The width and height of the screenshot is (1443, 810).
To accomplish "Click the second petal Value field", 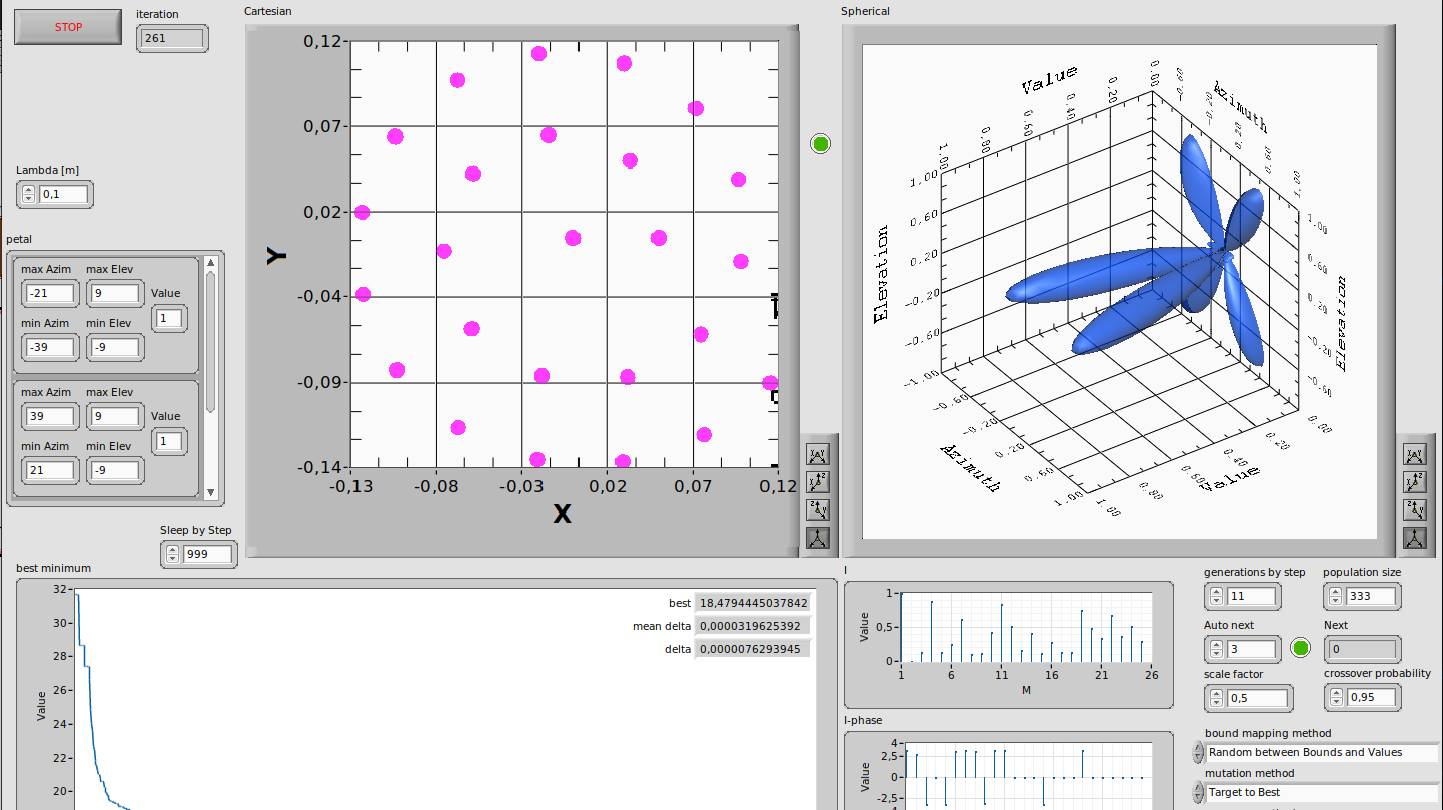I will (x=169, y=441).
